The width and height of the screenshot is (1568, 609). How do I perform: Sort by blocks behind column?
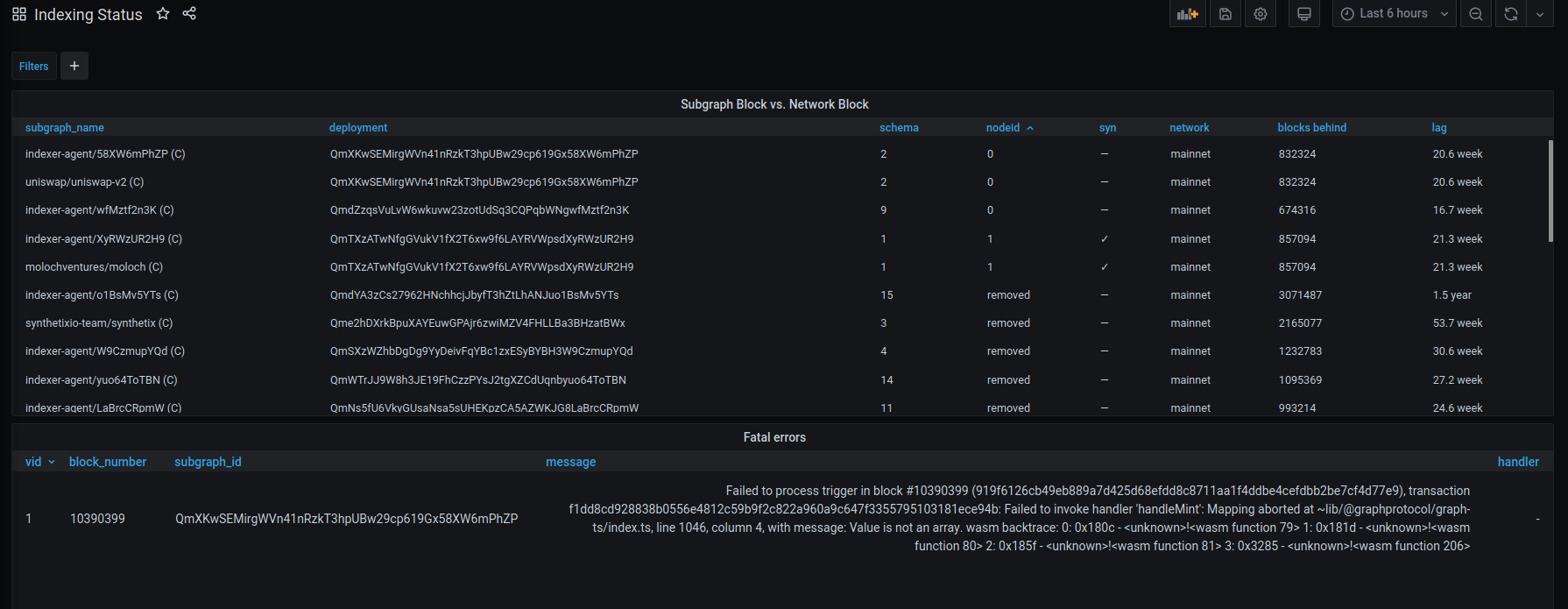[1312, 128]
